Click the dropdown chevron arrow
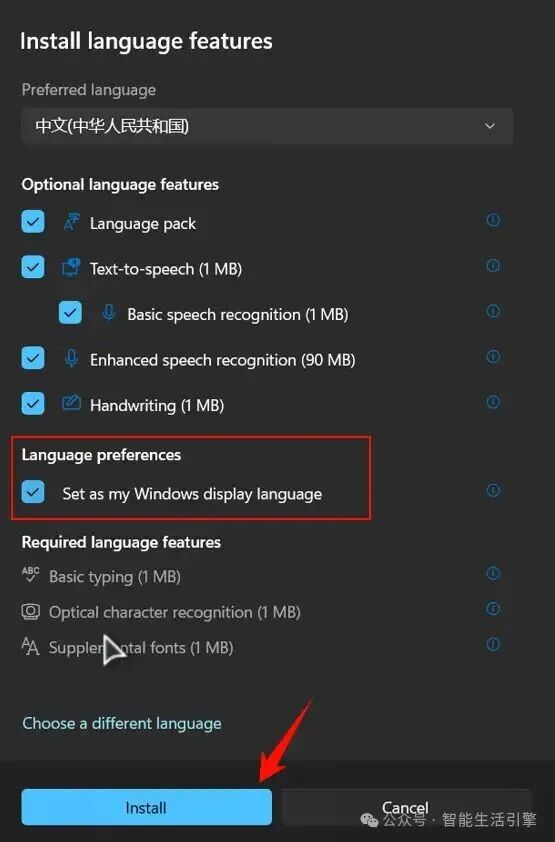The height and width of the screenshot is (842, 555). (x=490, y=126)
